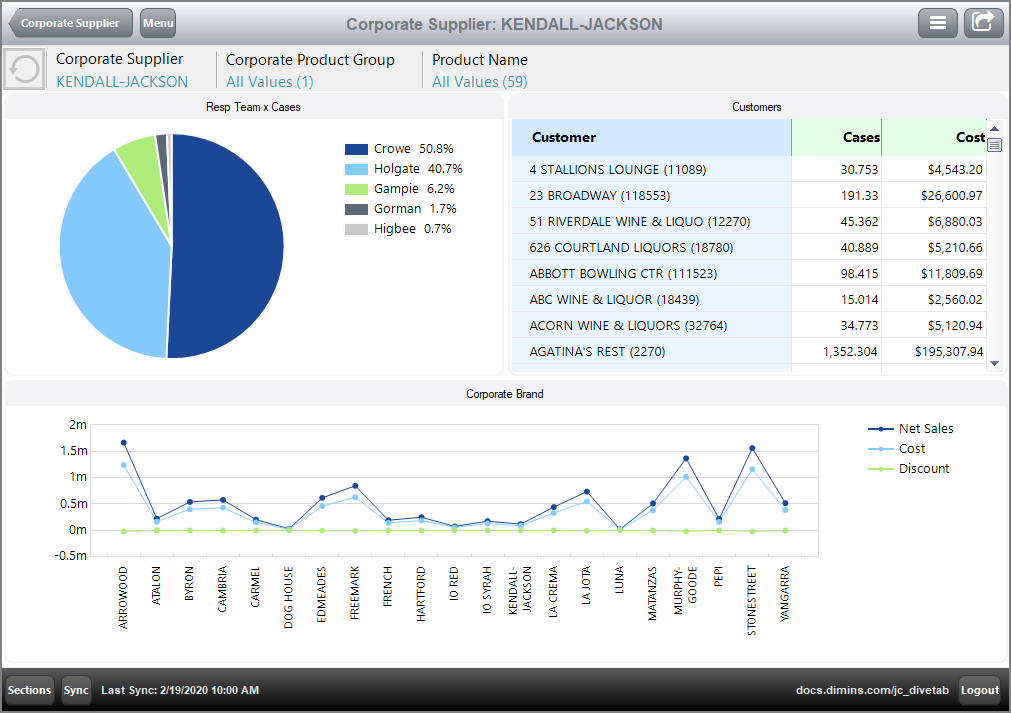The image size is (1011, 713).
Task: Click the customers table scroll up arrow
Action: tap(994, 128)
